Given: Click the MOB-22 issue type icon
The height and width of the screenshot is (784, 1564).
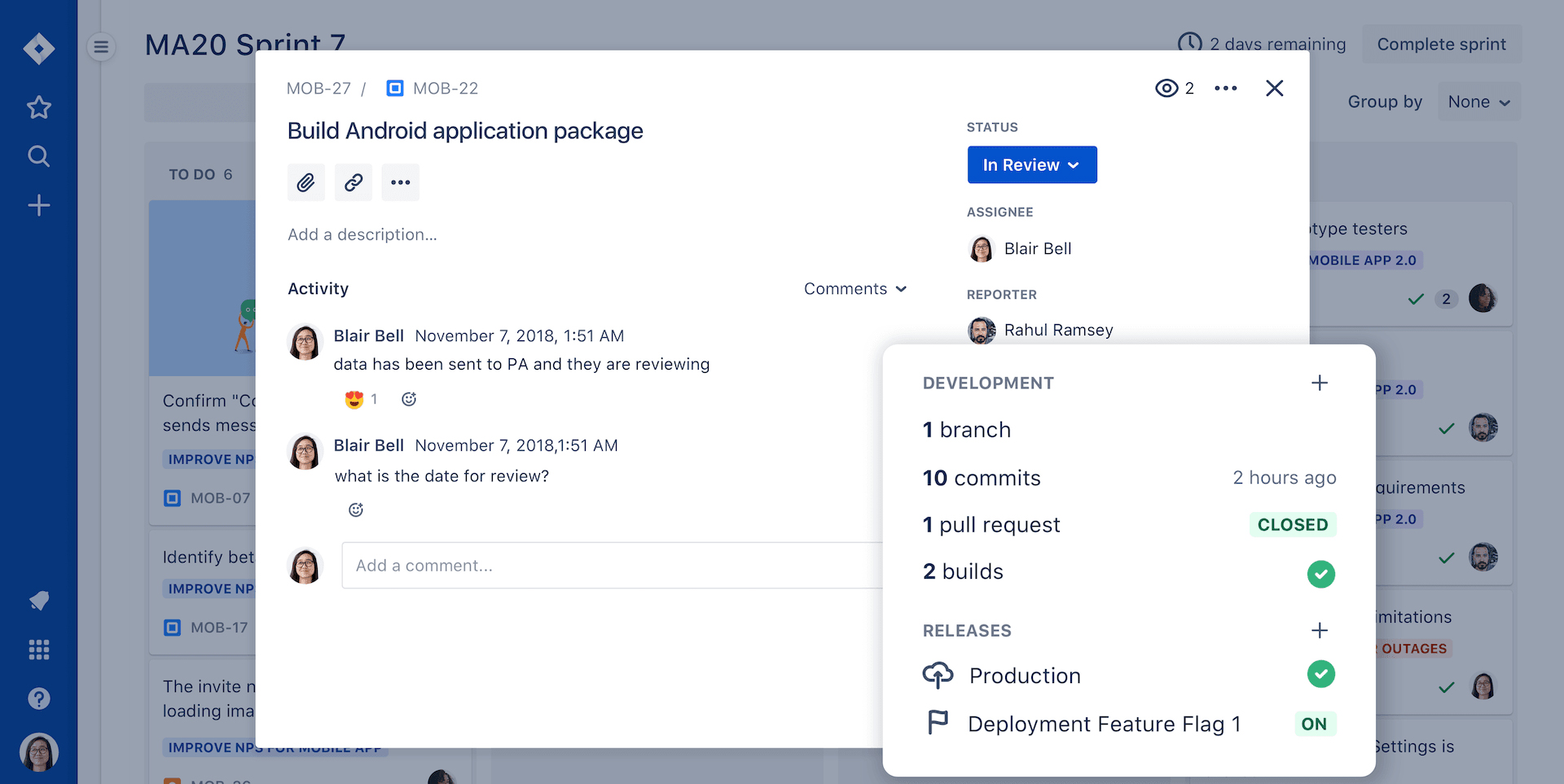Looking at the screenshot, I should coord(395,88).
